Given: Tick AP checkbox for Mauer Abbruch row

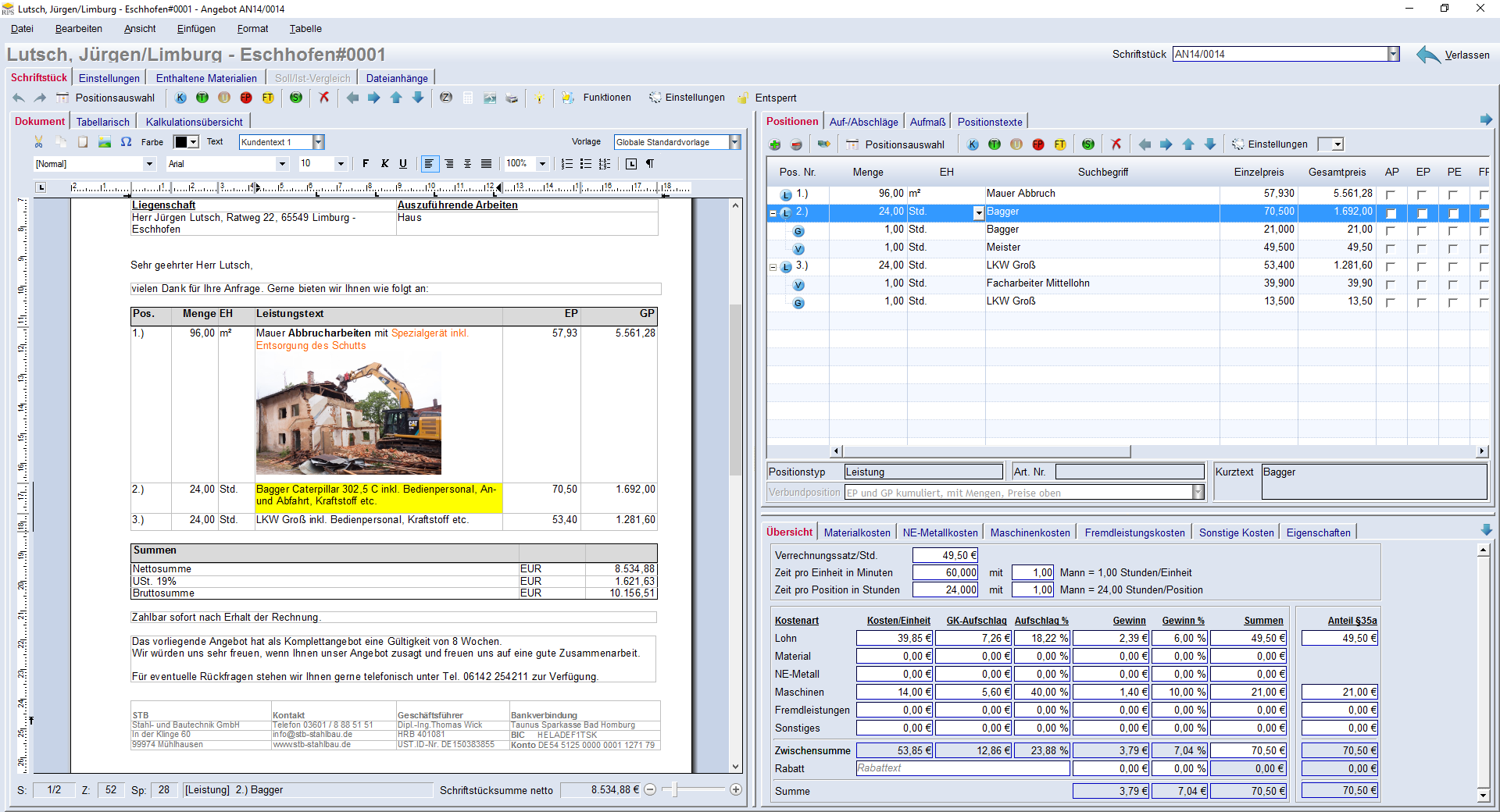Looking at the screenshot, I should (1391, 194).
